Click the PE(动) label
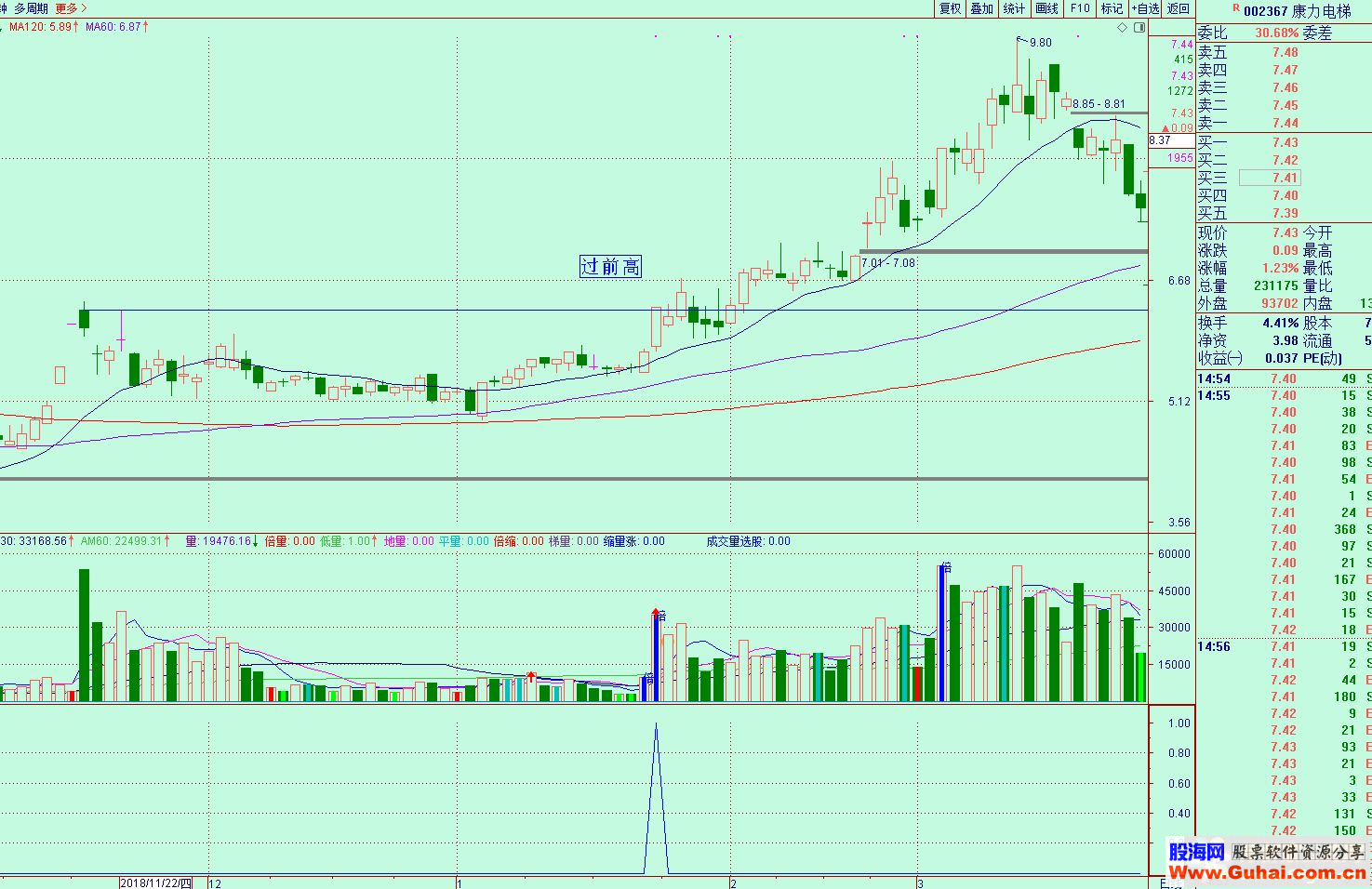This screenshot has height=889, width=1372. pos(1323,358)
